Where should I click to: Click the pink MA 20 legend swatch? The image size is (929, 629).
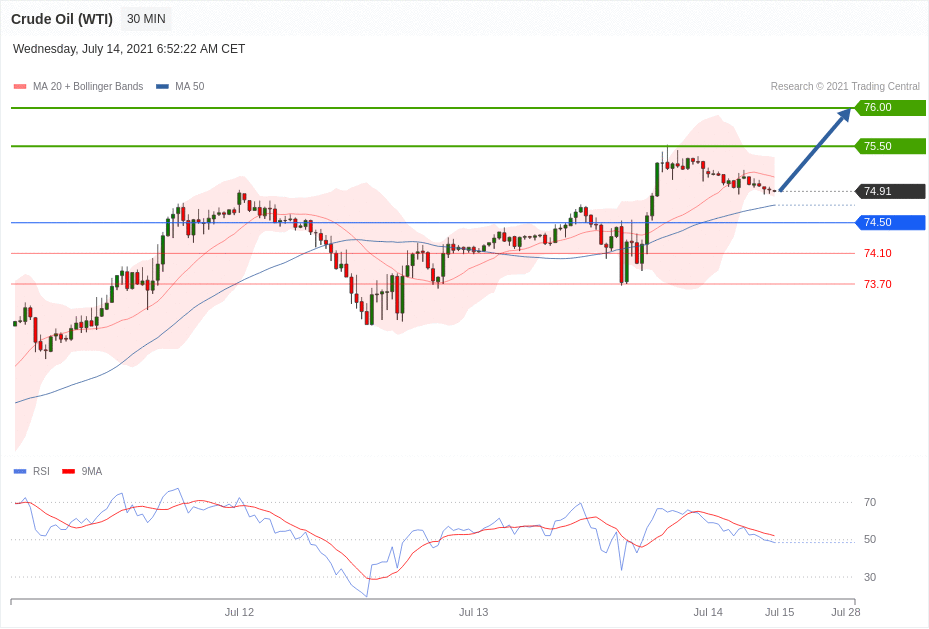click(x=20, y=87)
